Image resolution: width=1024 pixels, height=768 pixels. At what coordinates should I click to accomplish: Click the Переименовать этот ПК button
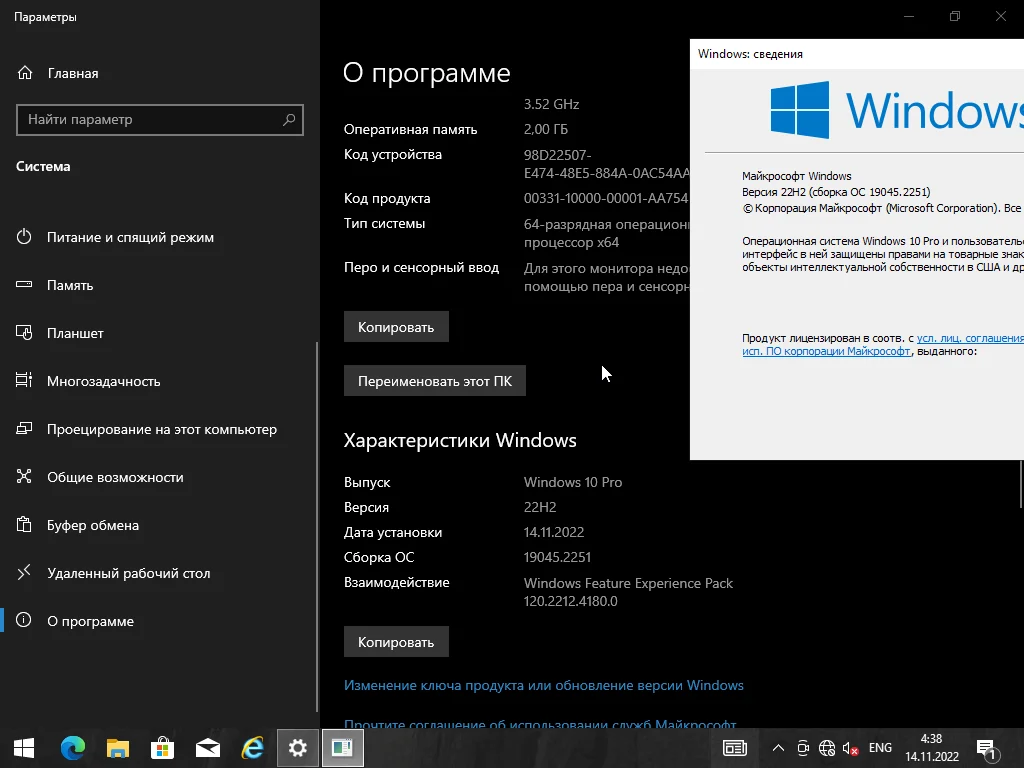(435, 381)
